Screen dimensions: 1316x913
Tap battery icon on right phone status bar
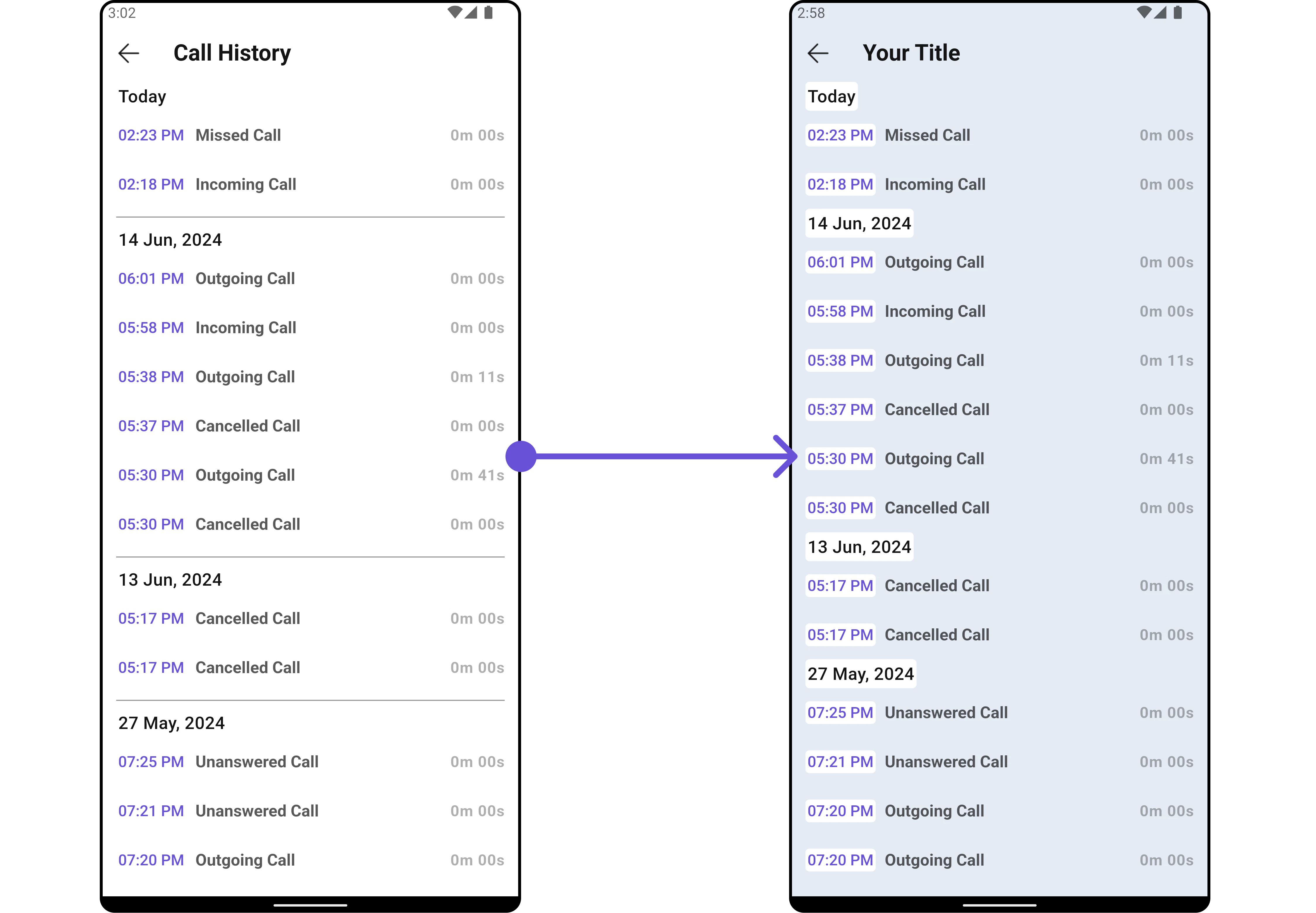point(1178,12)
